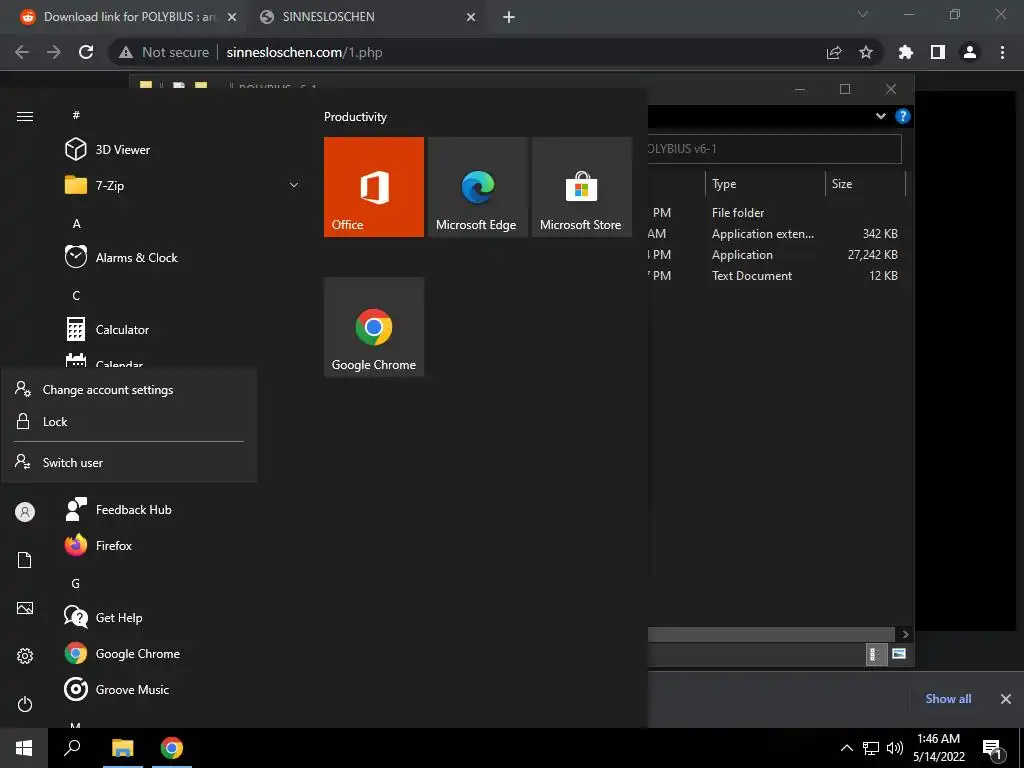Reload the page in Chrome
The image size is (1024, 768).
(86, 52)
